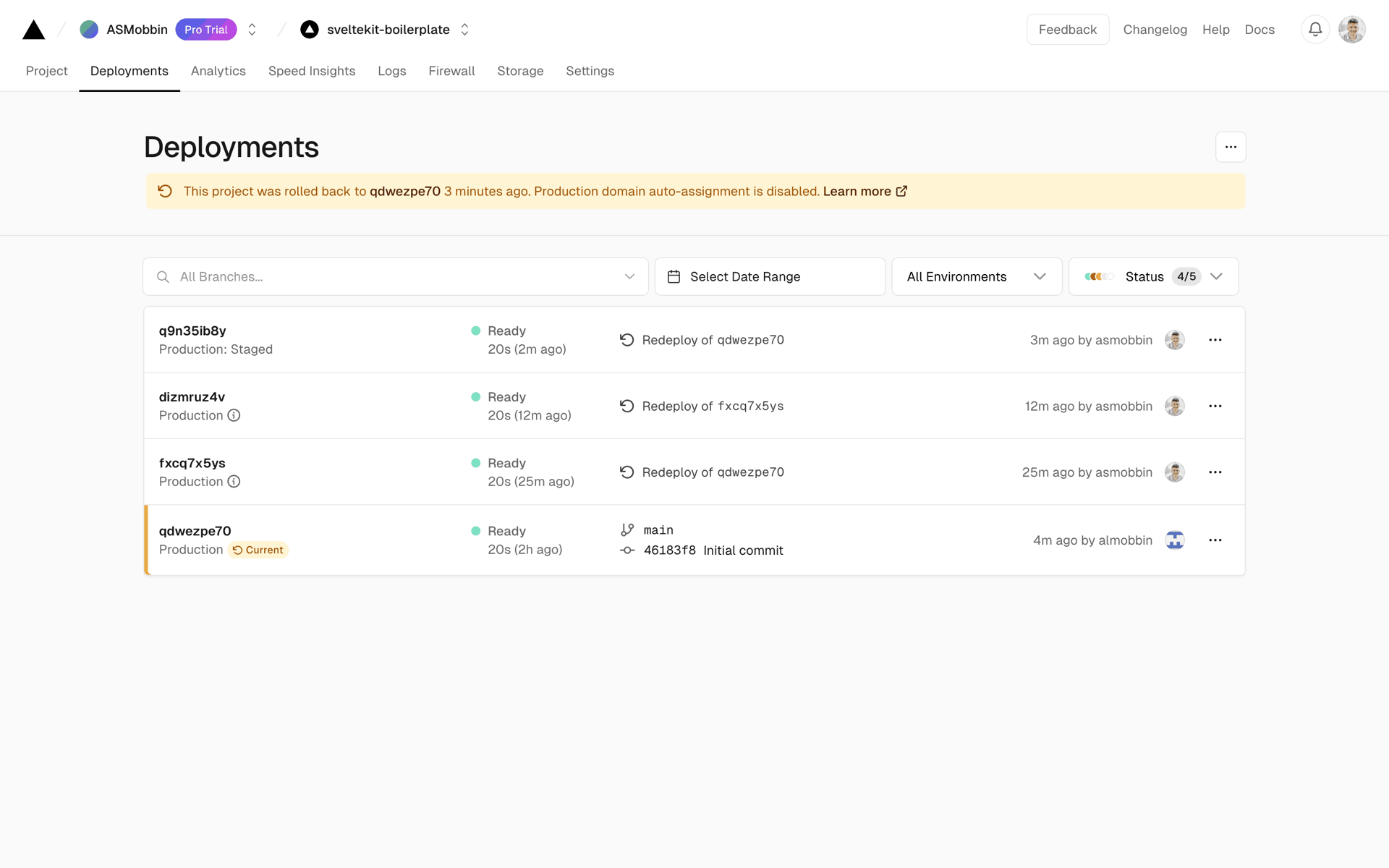Open the Changelog link
Viewport: 1389px width, 868px height.
(x=1155, y=30)
